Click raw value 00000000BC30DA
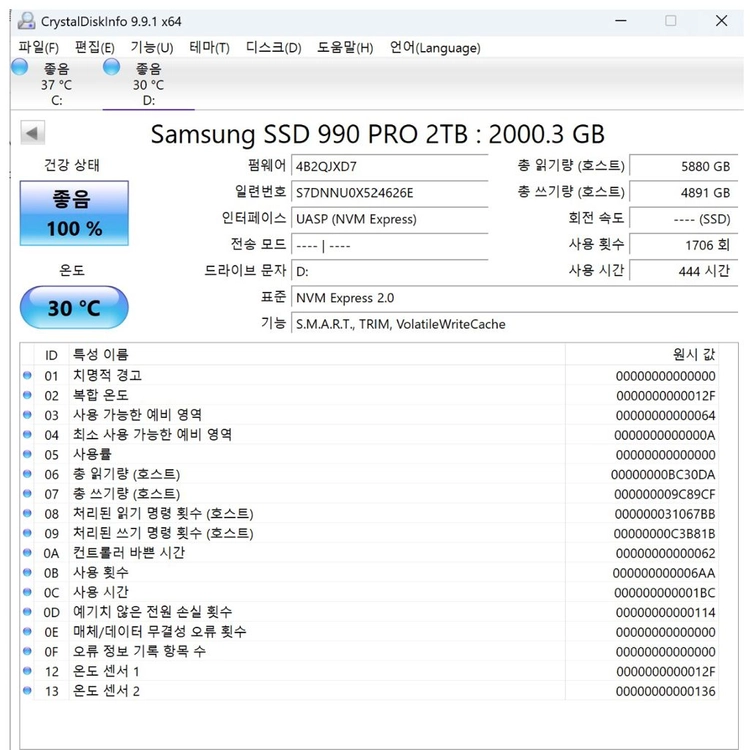 663,474
